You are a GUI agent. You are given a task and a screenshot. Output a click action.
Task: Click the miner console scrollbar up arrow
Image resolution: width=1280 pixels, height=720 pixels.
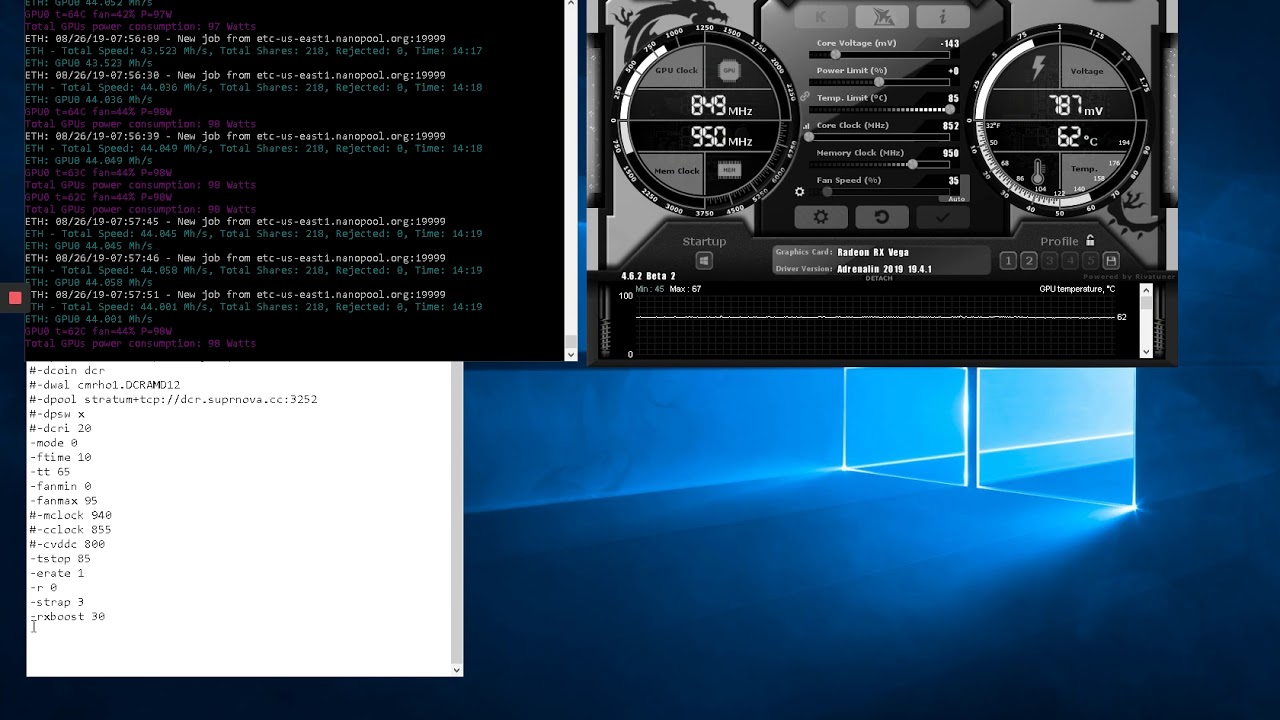pos(571,5)
